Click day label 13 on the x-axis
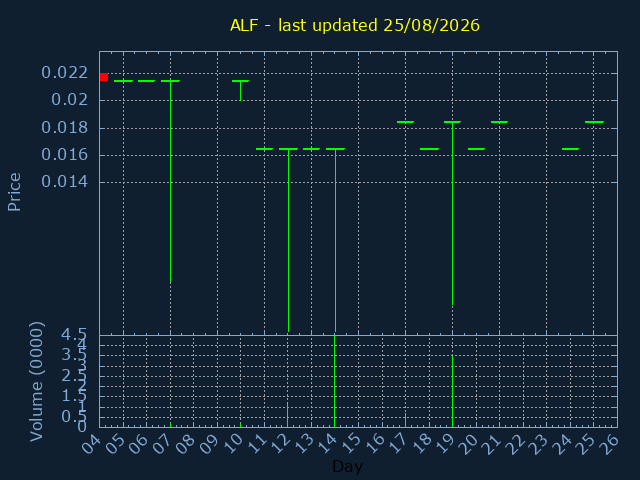 [x=303, y=444]
